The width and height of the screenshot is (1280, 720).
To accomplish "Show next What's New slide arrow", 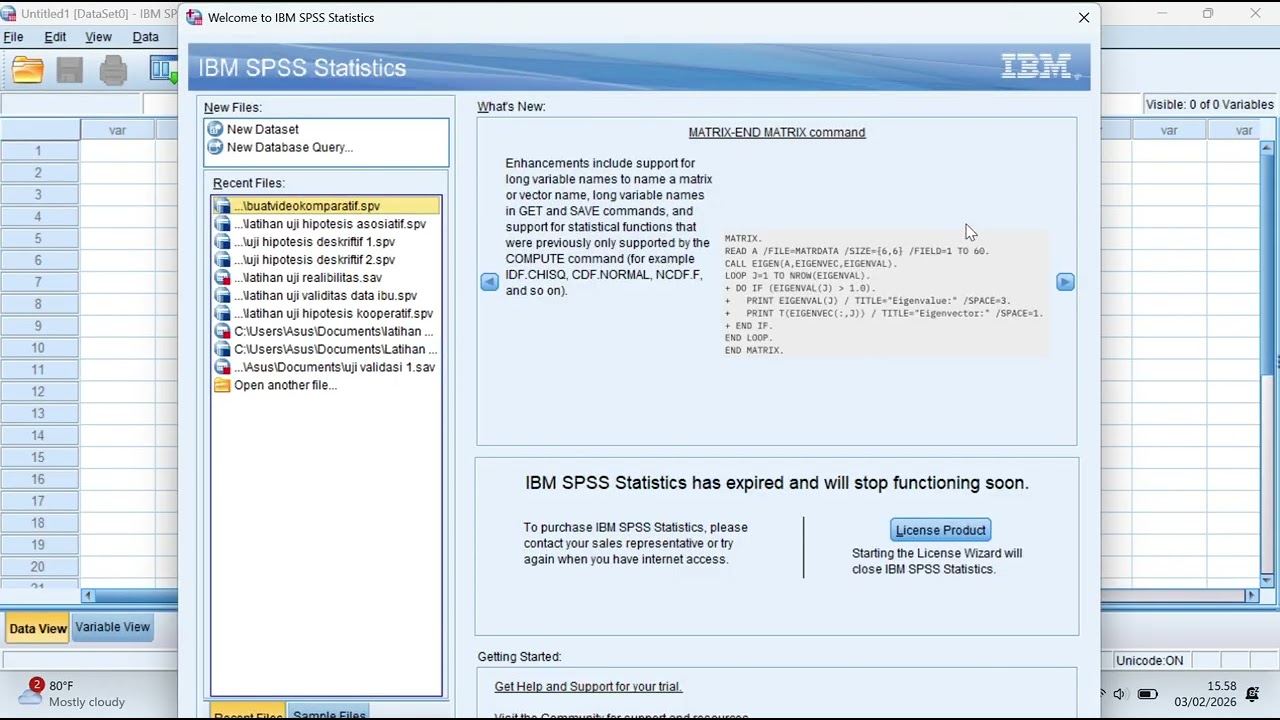I will click(x=1065, y=282).
